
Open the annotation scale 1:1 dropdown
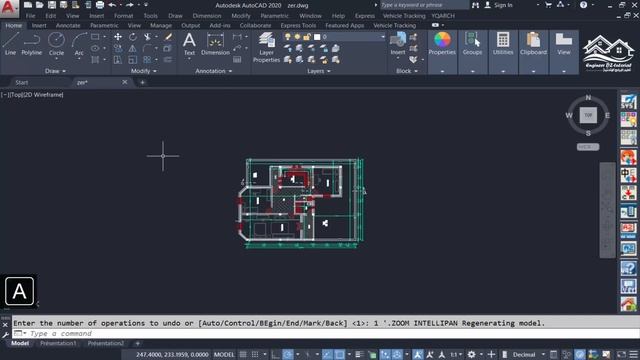pos(456,354)
